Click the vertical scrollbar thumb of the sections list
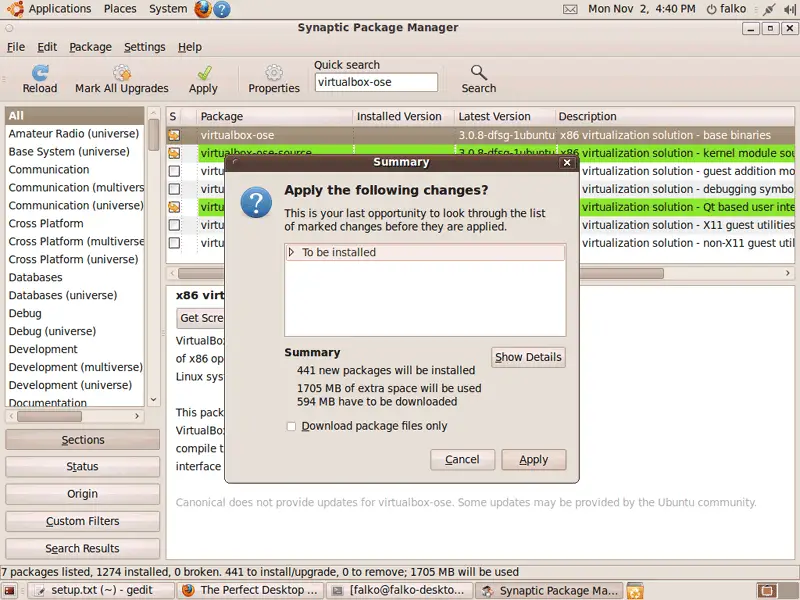This screenshot has height=600, width=800. (154, 135)
